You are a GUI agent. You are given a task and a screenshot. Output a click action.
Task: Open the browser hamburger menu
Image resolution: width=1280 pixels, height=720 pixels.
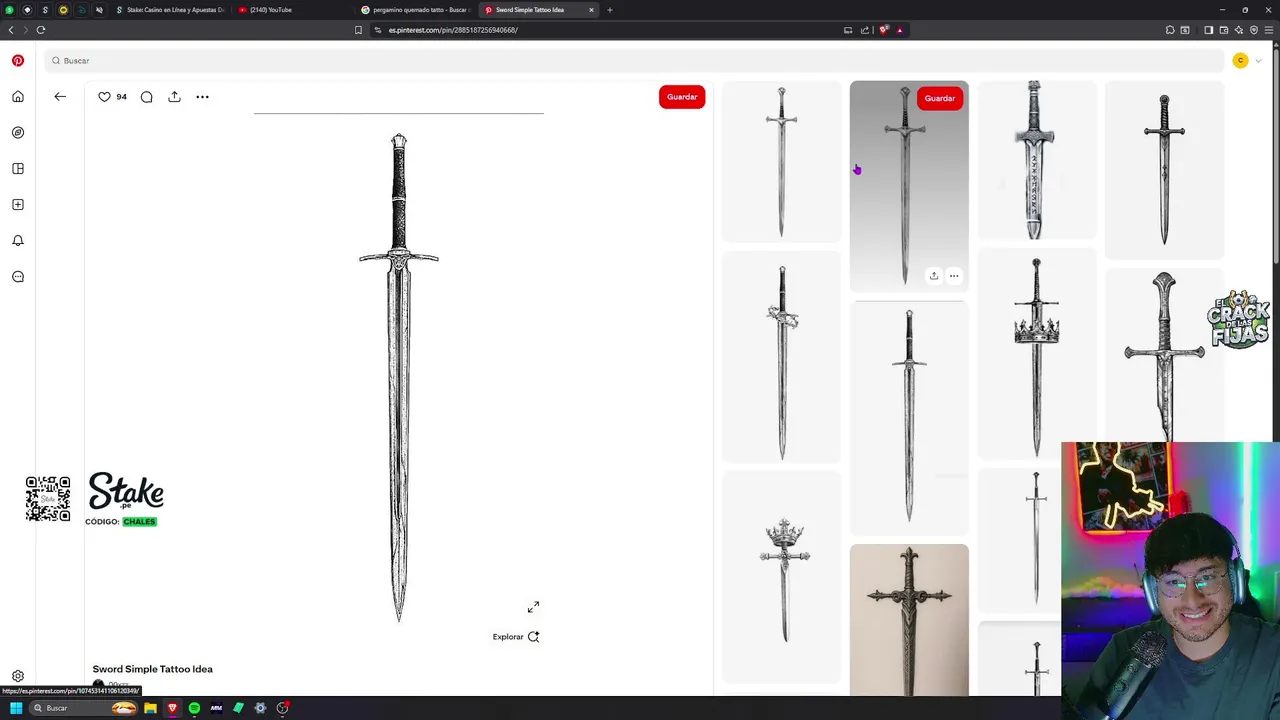click(x=1269, y=30)
